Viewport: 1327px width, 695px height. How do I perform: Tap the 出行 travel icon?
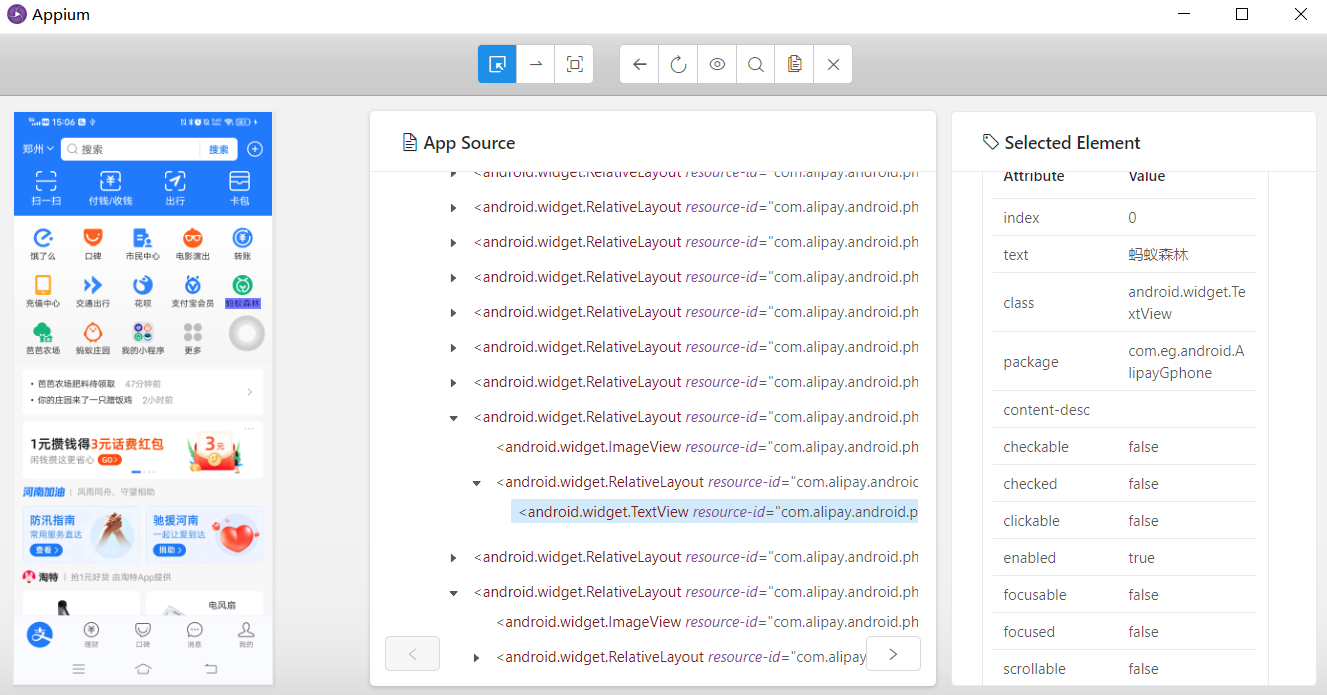(x=175, y=181)
